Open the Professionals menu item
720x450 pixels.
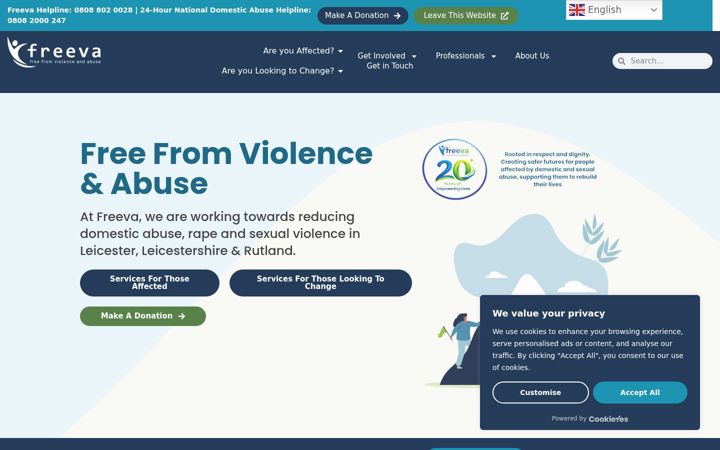[460, 56]
